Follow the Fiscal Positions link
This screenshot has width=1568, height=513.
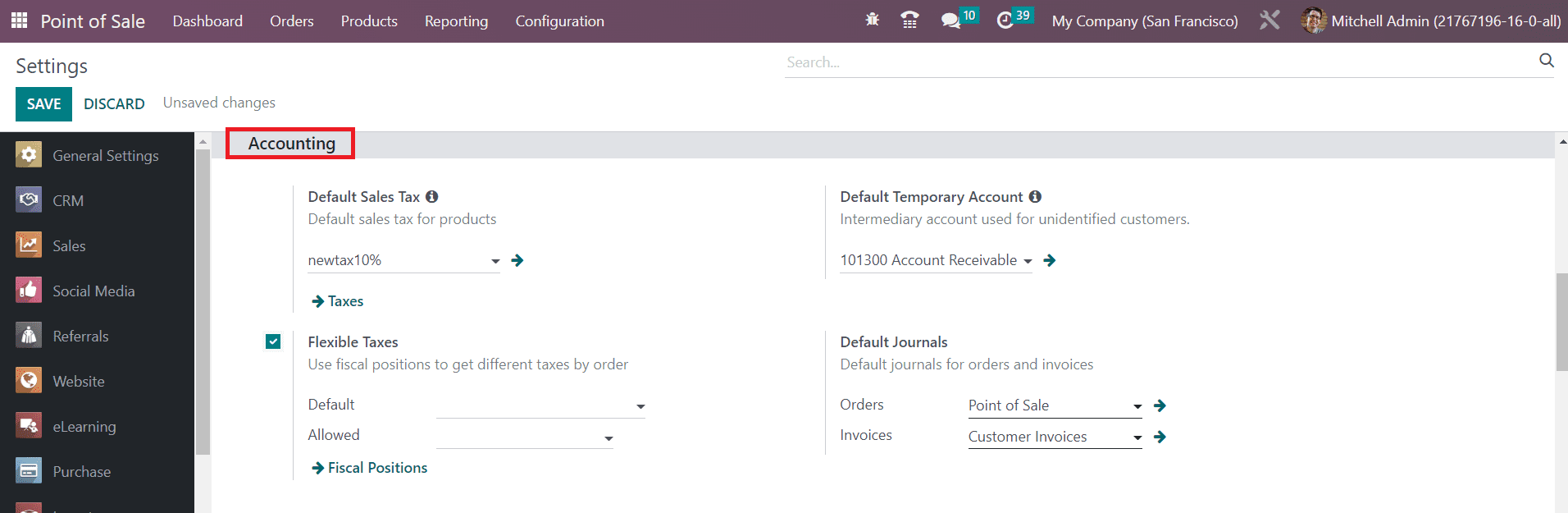click(x=370, y=468)
